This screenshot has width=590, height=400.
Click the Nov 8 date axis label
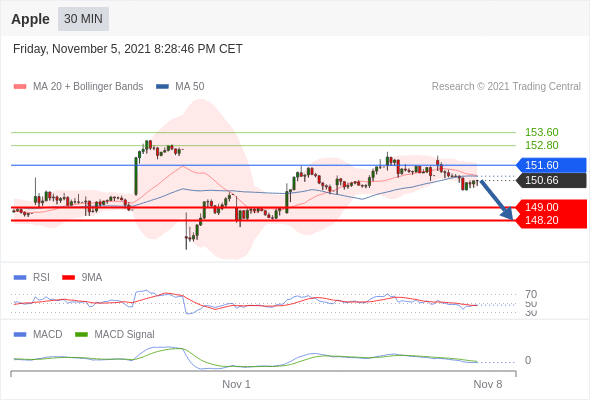(x=488, y=384)
